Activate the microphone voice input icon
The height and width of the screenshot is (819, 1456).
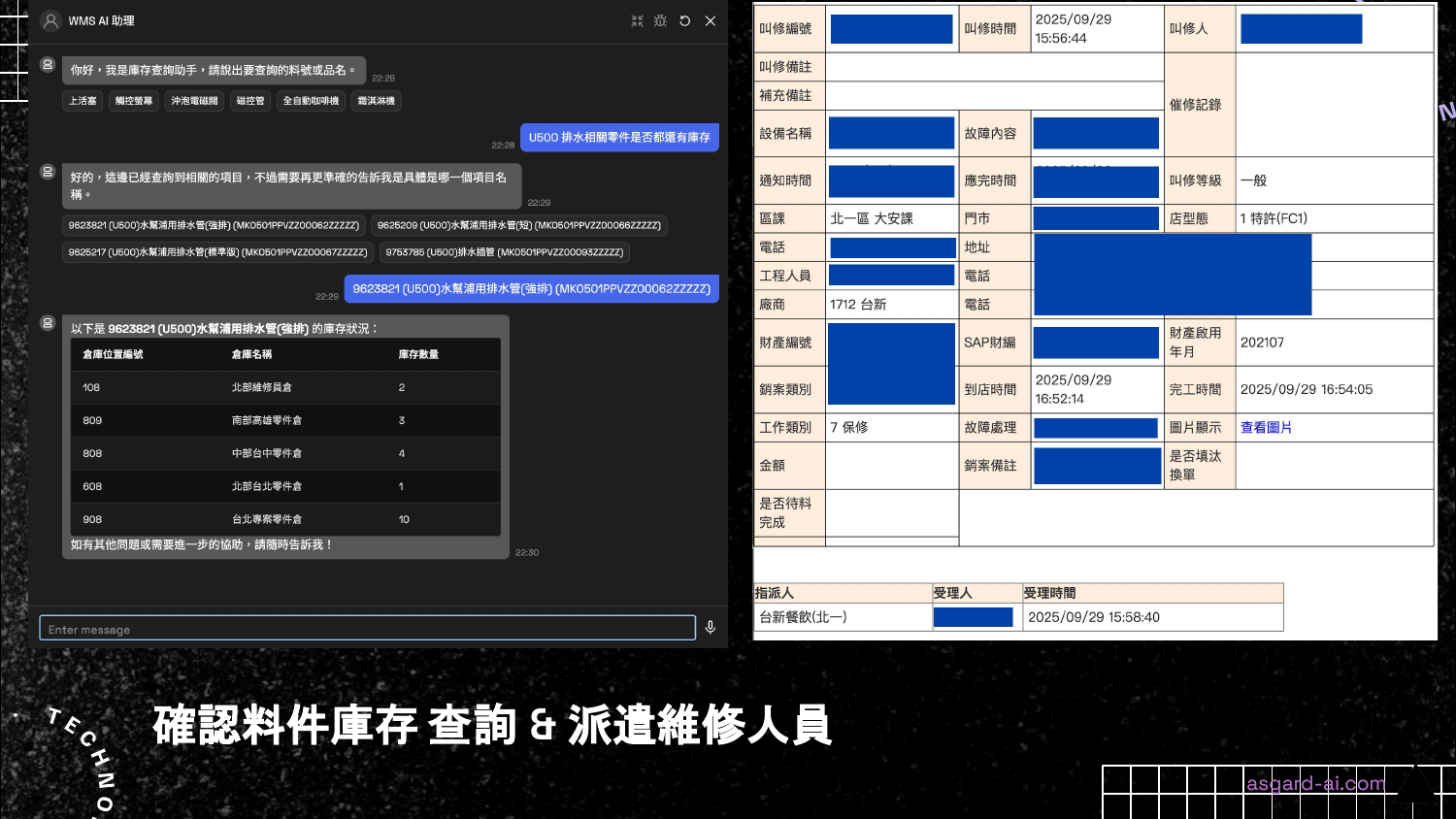[711, 628]
